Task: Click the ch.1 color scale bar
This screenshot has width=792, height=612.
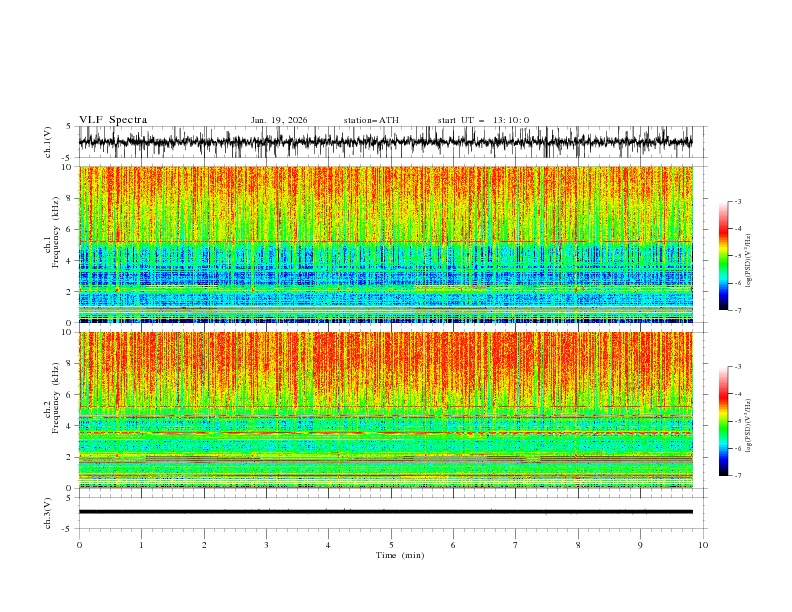Action: [723, 256]
